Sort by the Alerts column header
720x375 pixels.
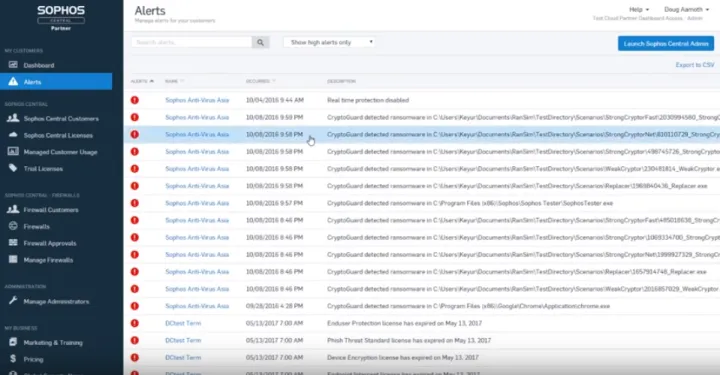142,81
